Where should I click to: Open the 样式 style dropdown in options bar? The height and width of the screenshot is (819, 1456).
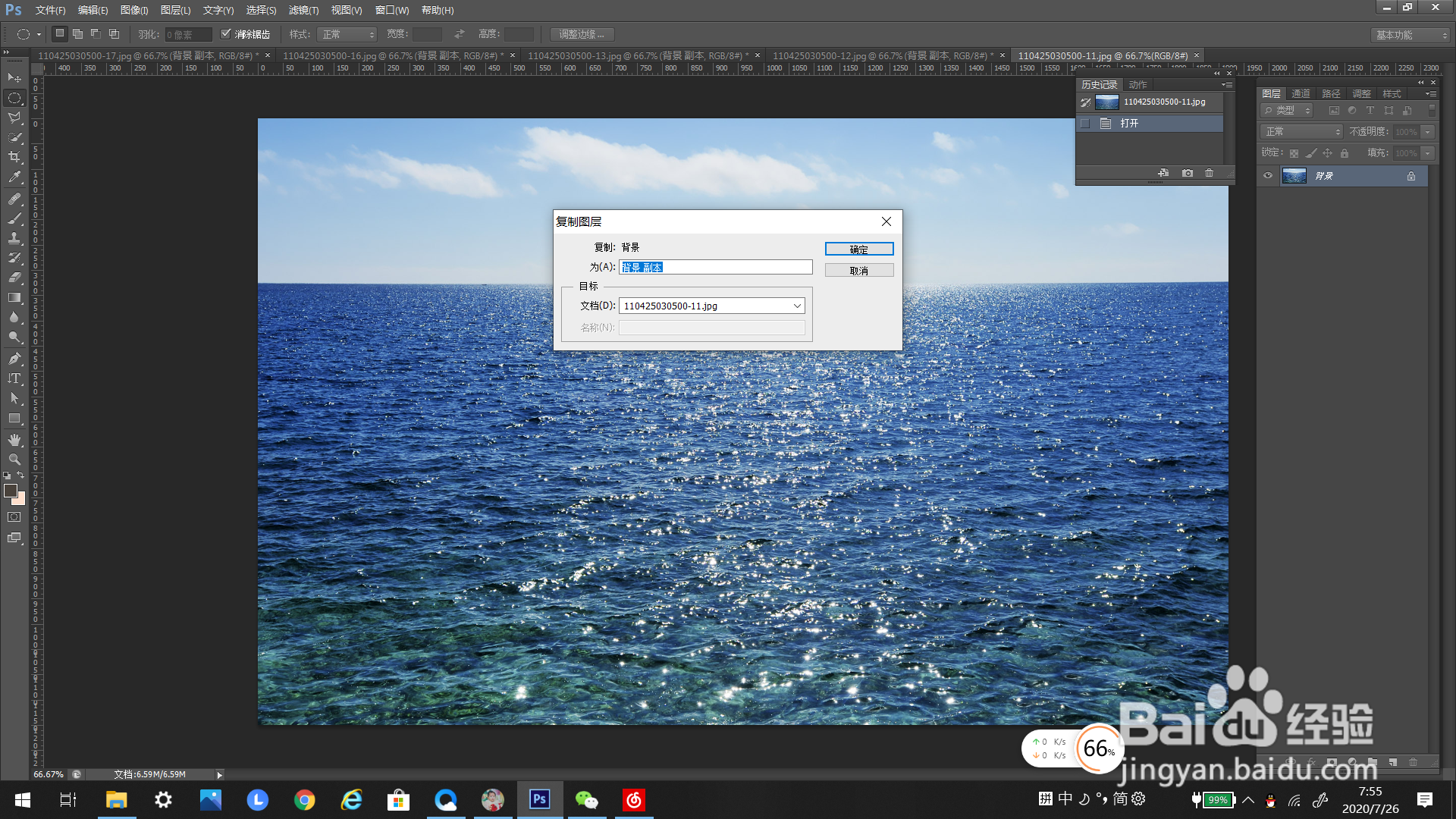coord(348,35)
